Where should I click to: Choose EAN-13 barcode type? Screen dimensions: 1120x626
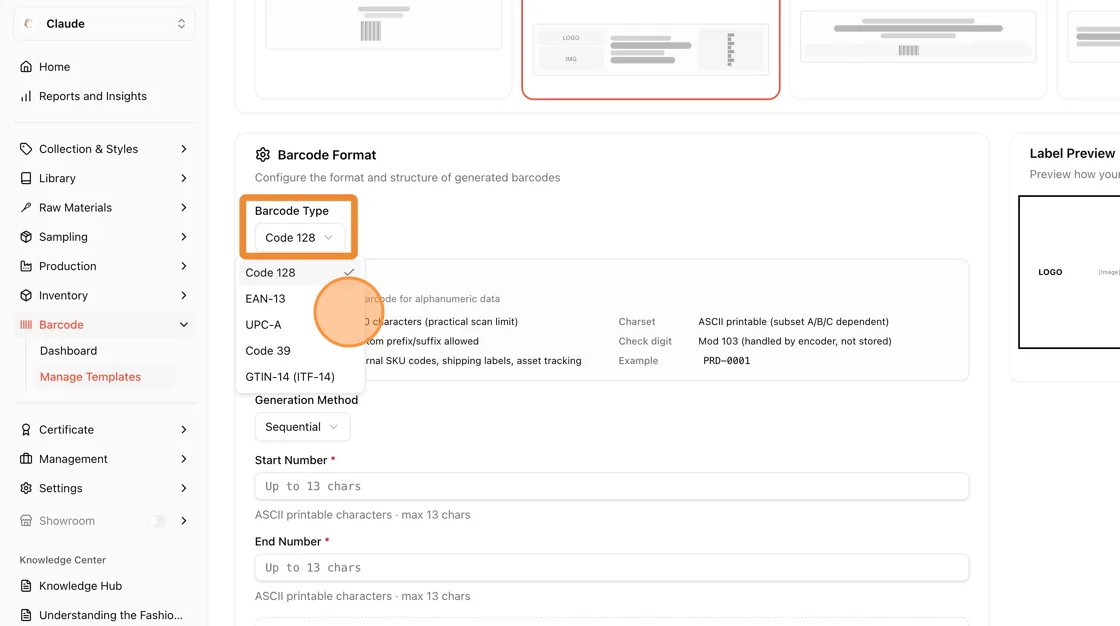[x=300, y=299]
